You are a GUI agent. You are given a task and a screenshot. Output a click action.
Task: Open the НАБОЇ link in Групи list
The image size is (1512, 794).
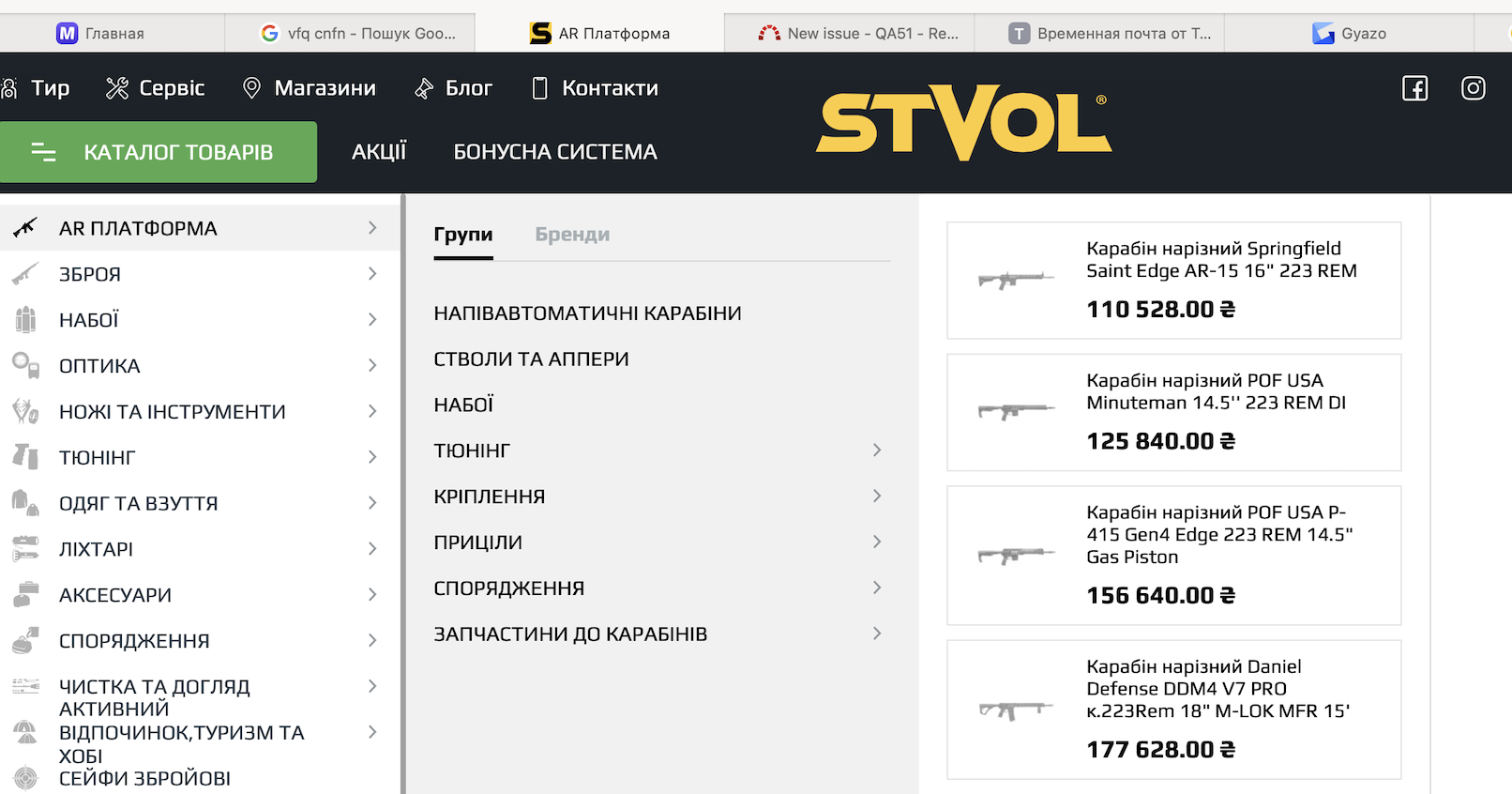click(463, 405)
